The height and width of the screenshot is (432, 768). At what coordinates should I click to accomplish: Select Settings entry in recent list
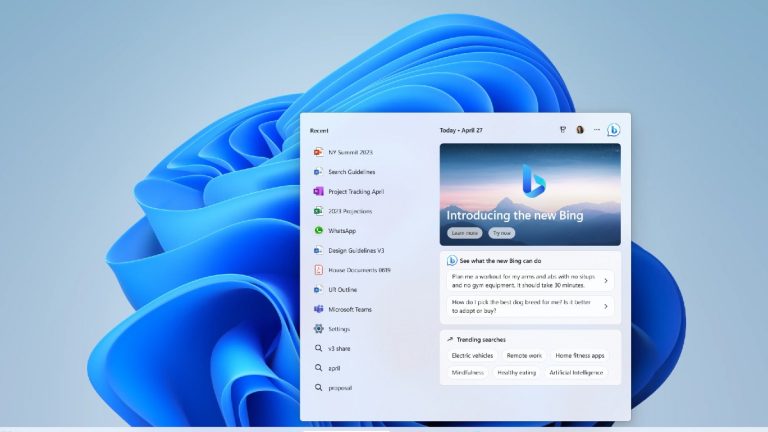tap(339, 329)
